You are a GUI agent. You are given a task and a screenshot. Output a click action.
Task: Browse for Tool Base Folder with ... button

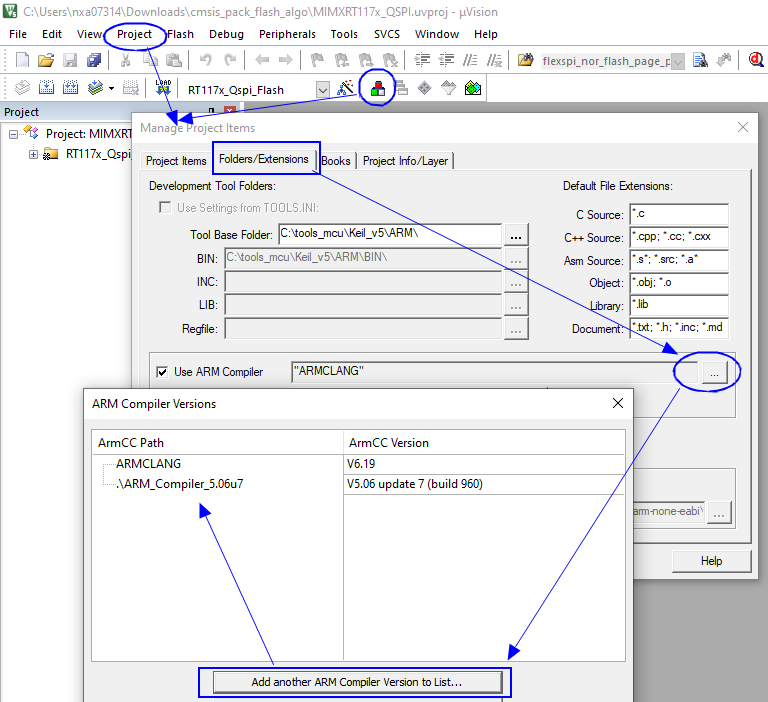516,236
